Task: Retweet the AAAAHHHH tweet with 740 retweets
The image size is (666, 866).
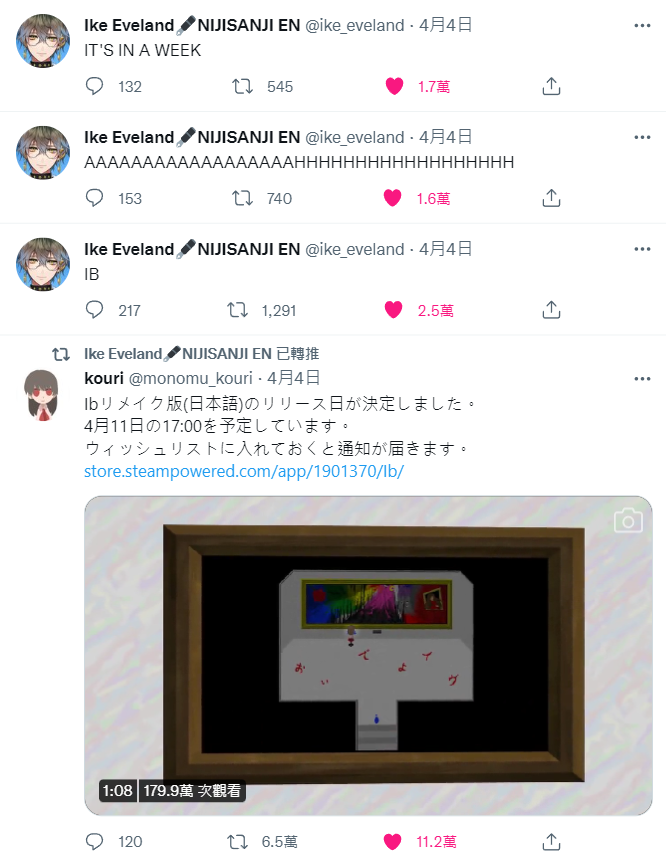Action: click(x=242, y=198)
